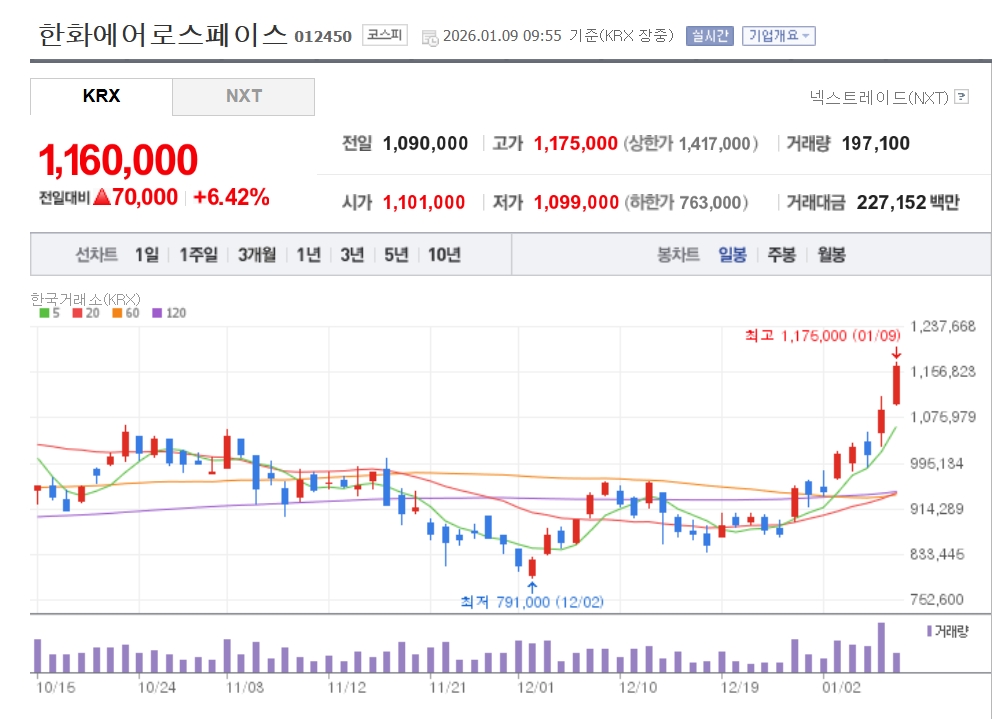992x719 pixels.
Task: Click the 거래대금 value 227,152 백만
Action: (x=908, y=203)
